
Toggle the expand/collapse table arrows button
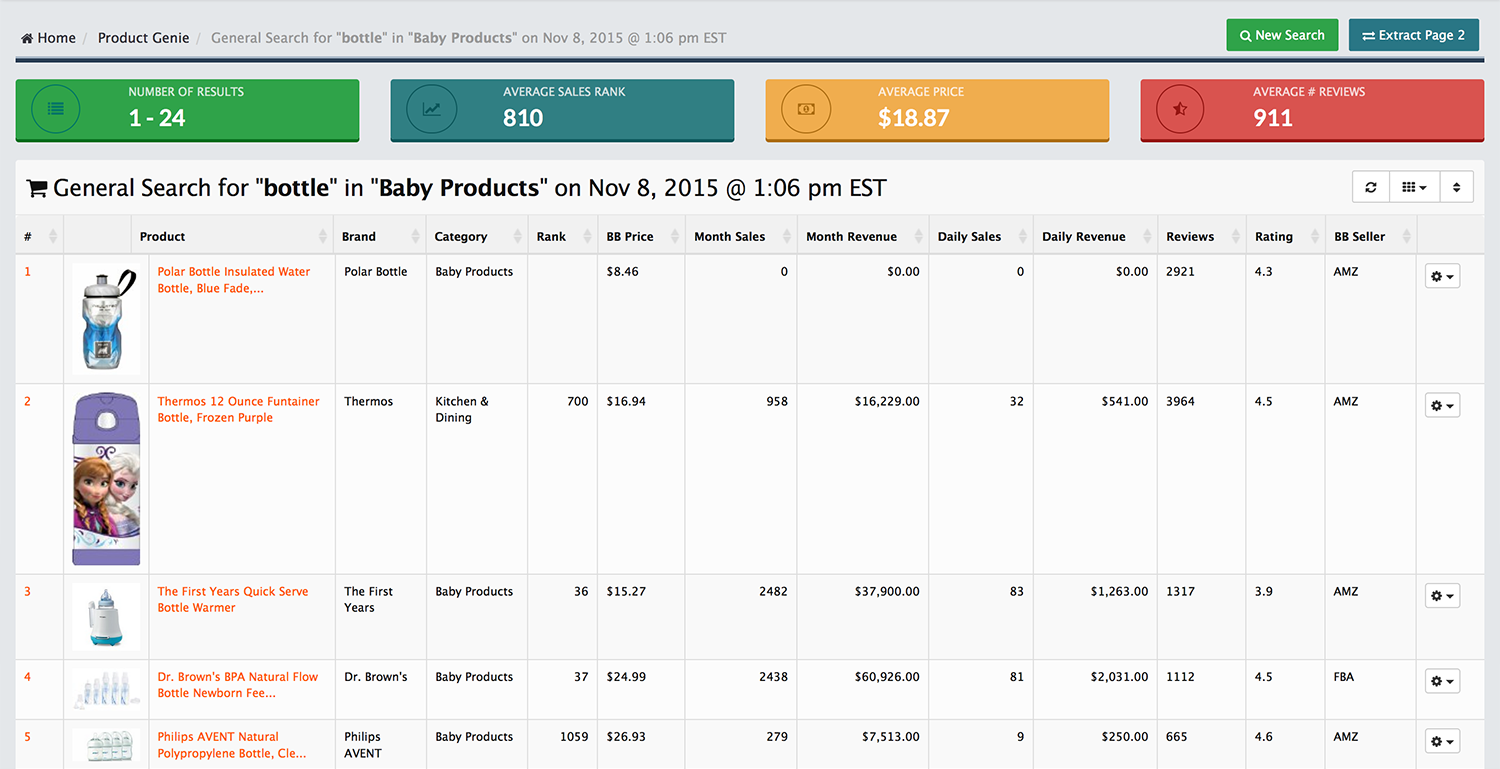[1457, 187]
